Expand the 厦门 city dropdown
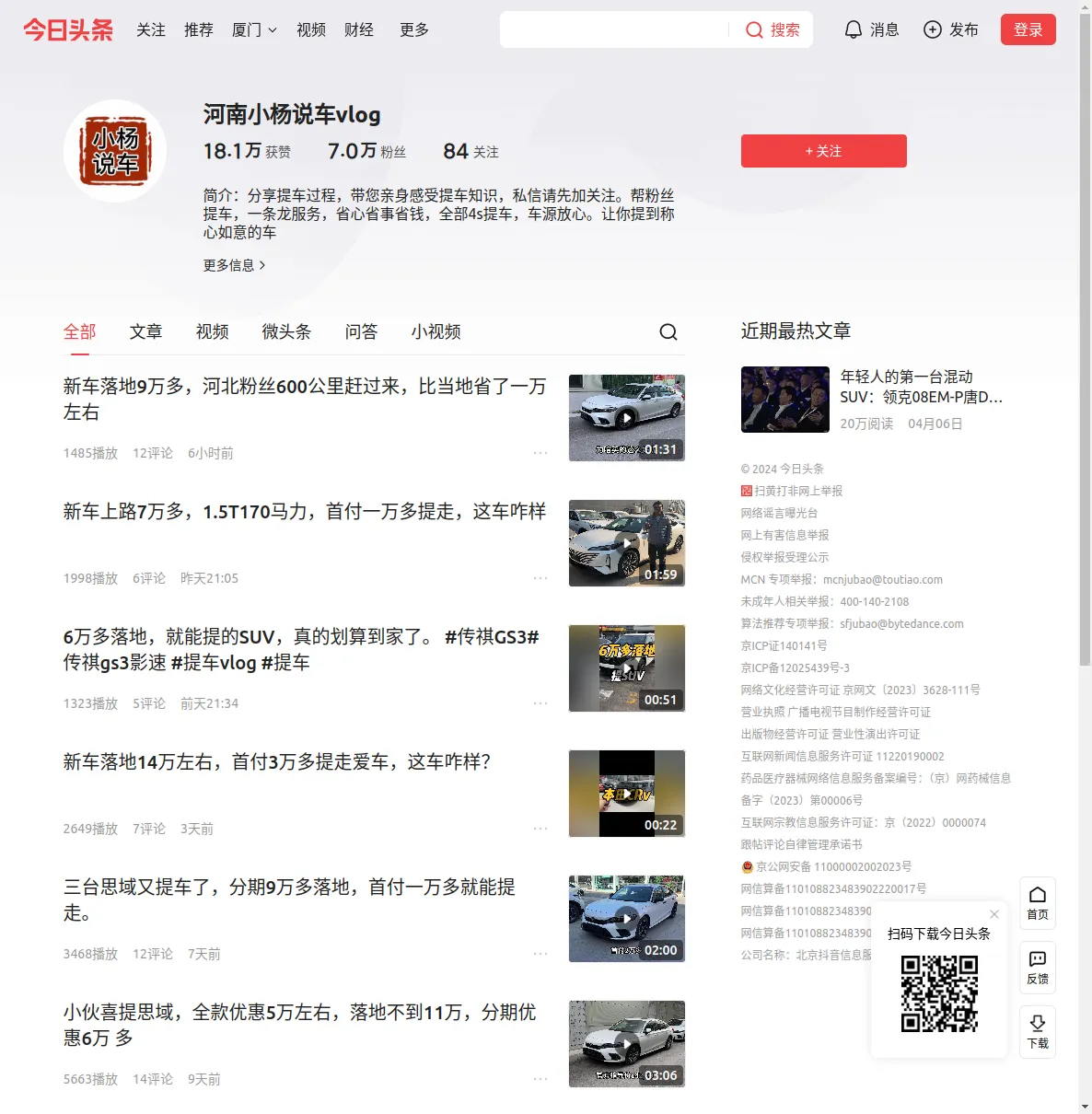 (254, 29)
